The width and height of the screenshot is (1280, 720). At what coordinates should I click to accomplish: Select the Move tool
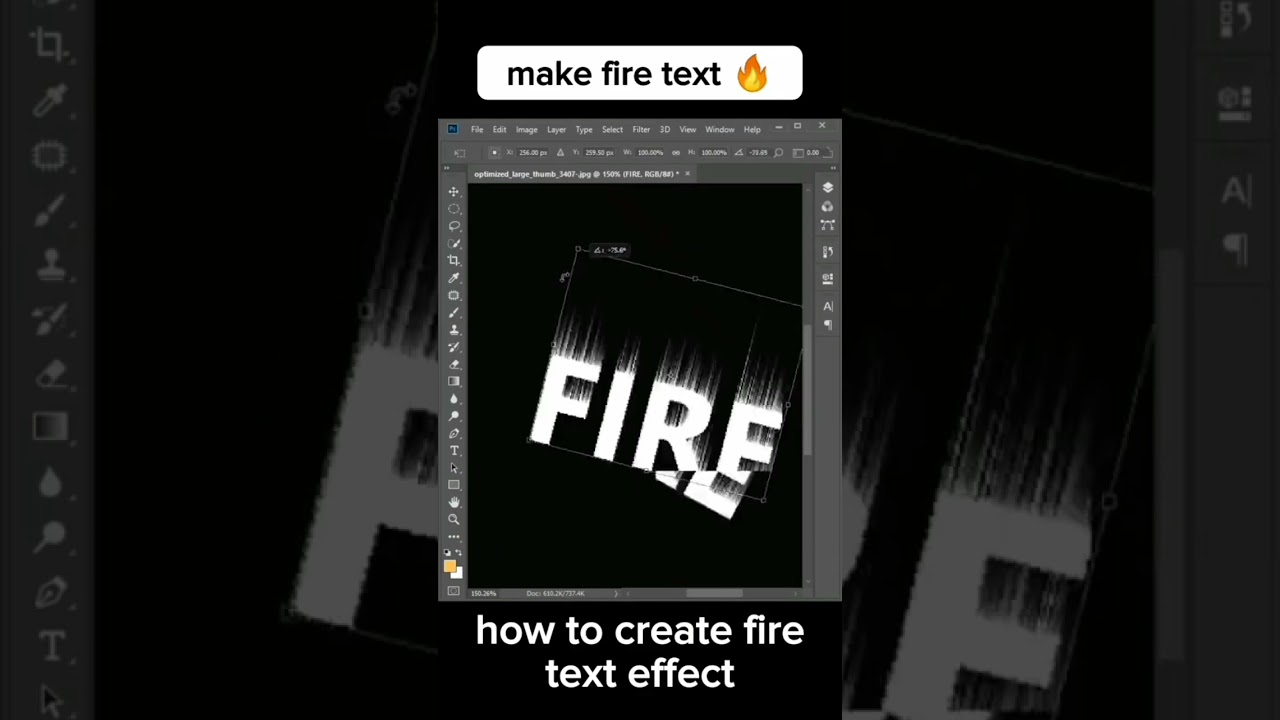click(x=453, y=191)
